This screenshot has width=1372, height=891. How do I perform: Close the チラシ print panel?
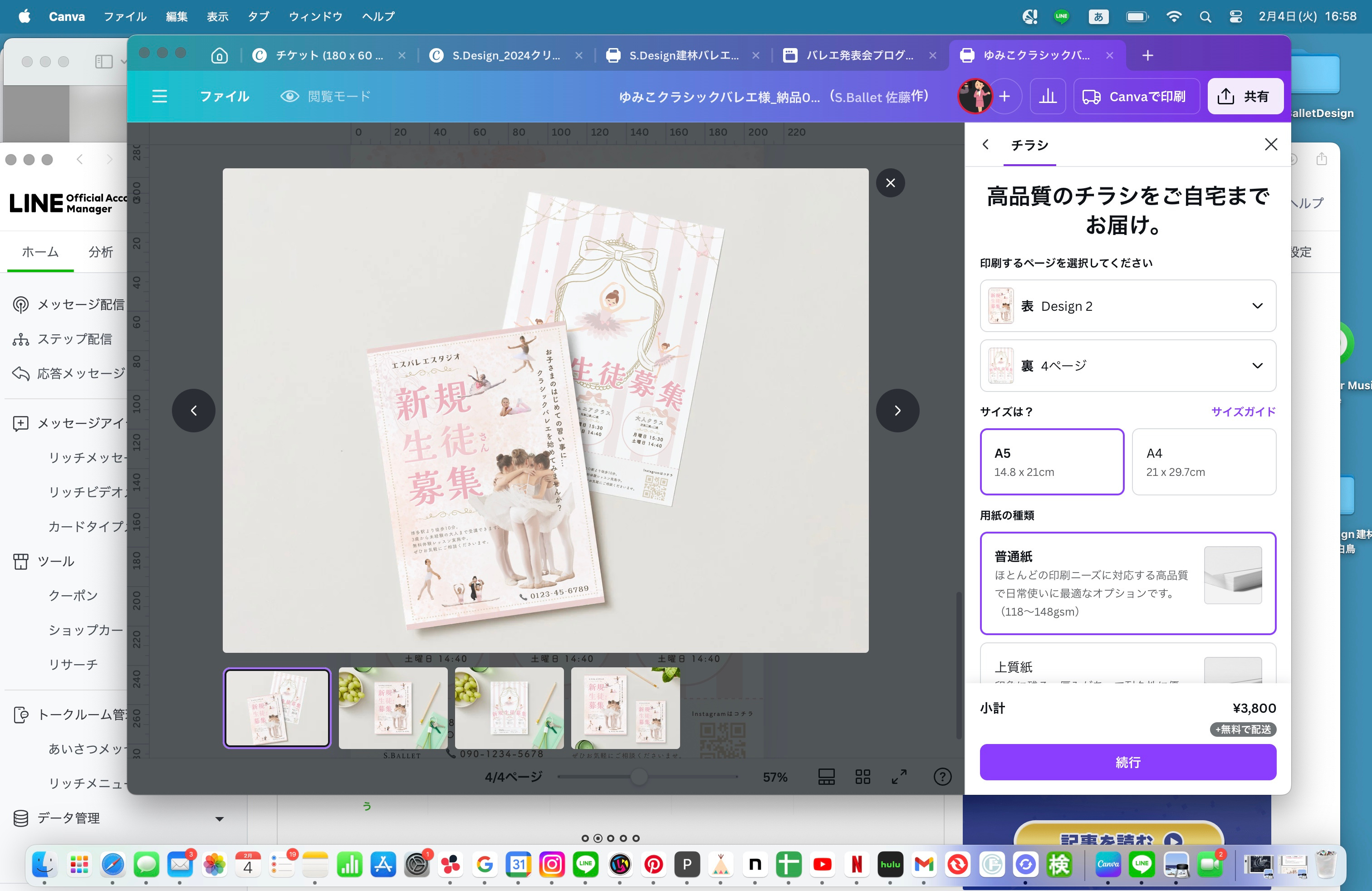point(1270,144)
